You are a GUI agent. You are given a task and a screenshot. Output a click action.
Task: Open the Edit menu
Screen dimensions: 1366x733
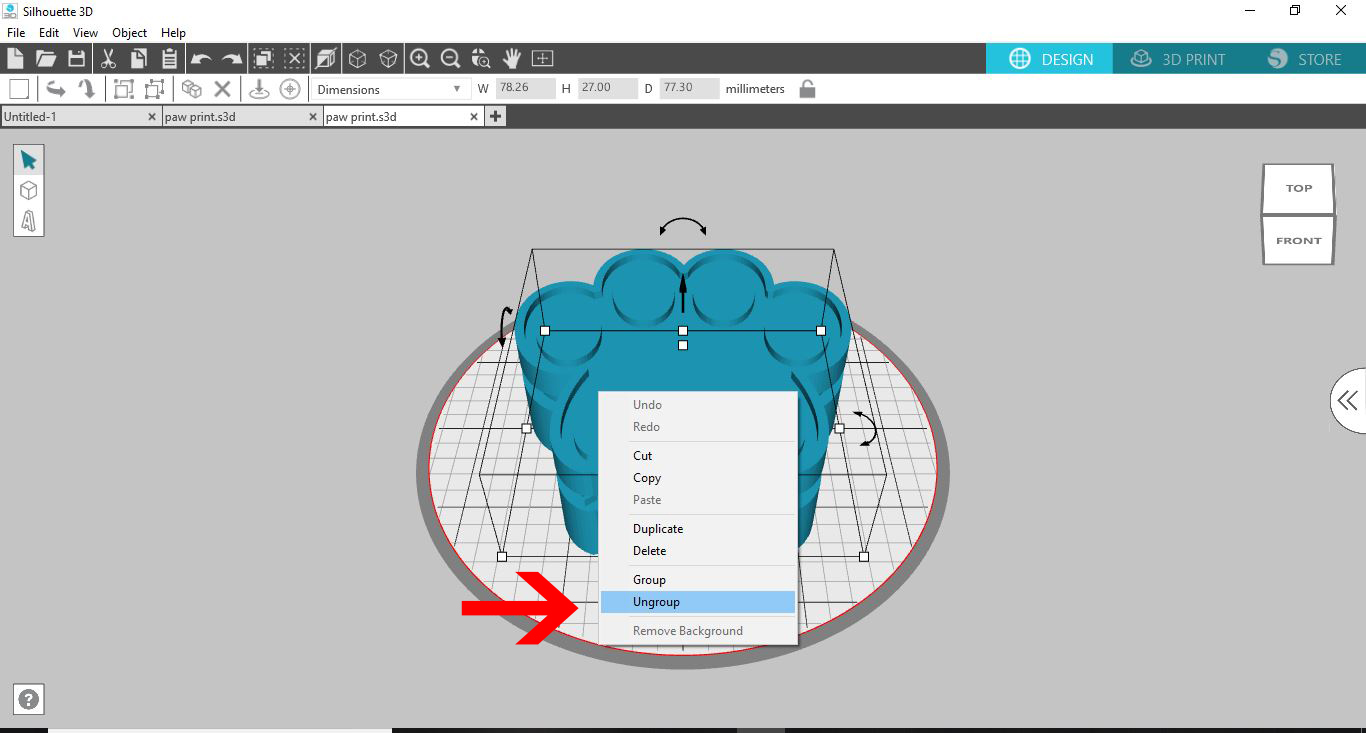click(49, 33)
